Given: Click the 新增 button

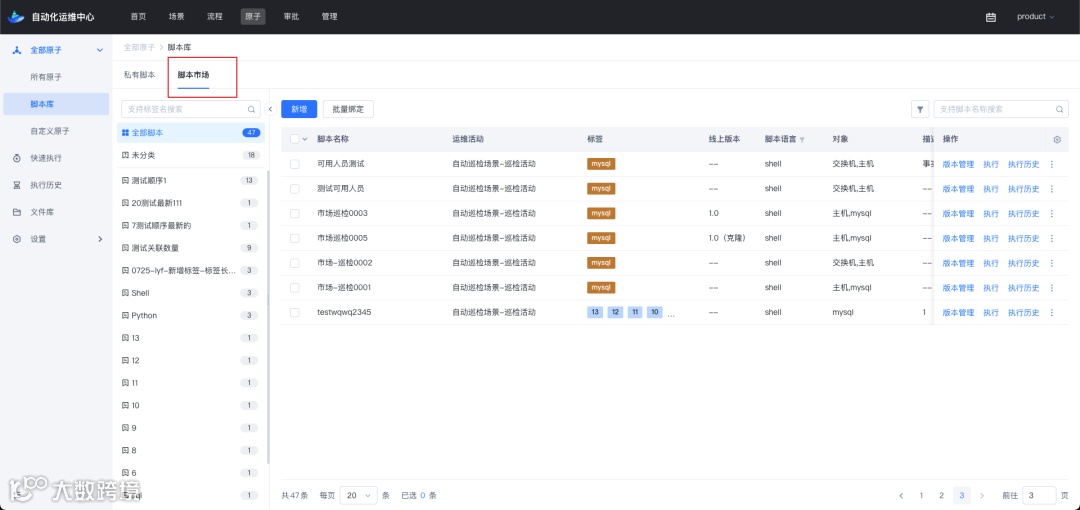Looking at the screenshot, I should [299, 109].
